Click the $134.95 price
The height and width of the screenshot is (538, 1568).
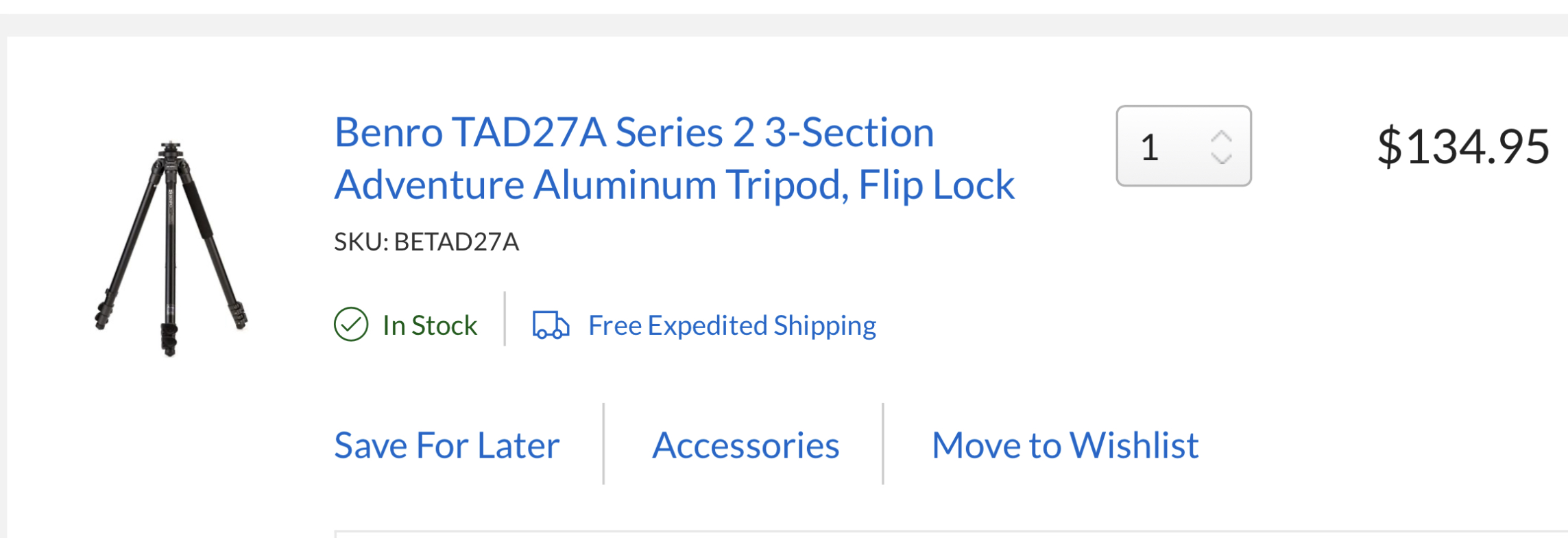point(1462,146)
